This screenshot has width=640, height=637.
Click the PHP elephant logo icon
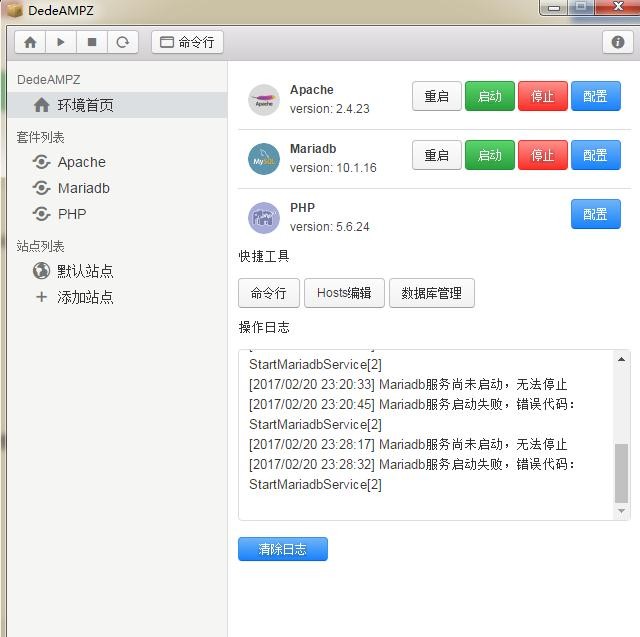coord(264,218)
